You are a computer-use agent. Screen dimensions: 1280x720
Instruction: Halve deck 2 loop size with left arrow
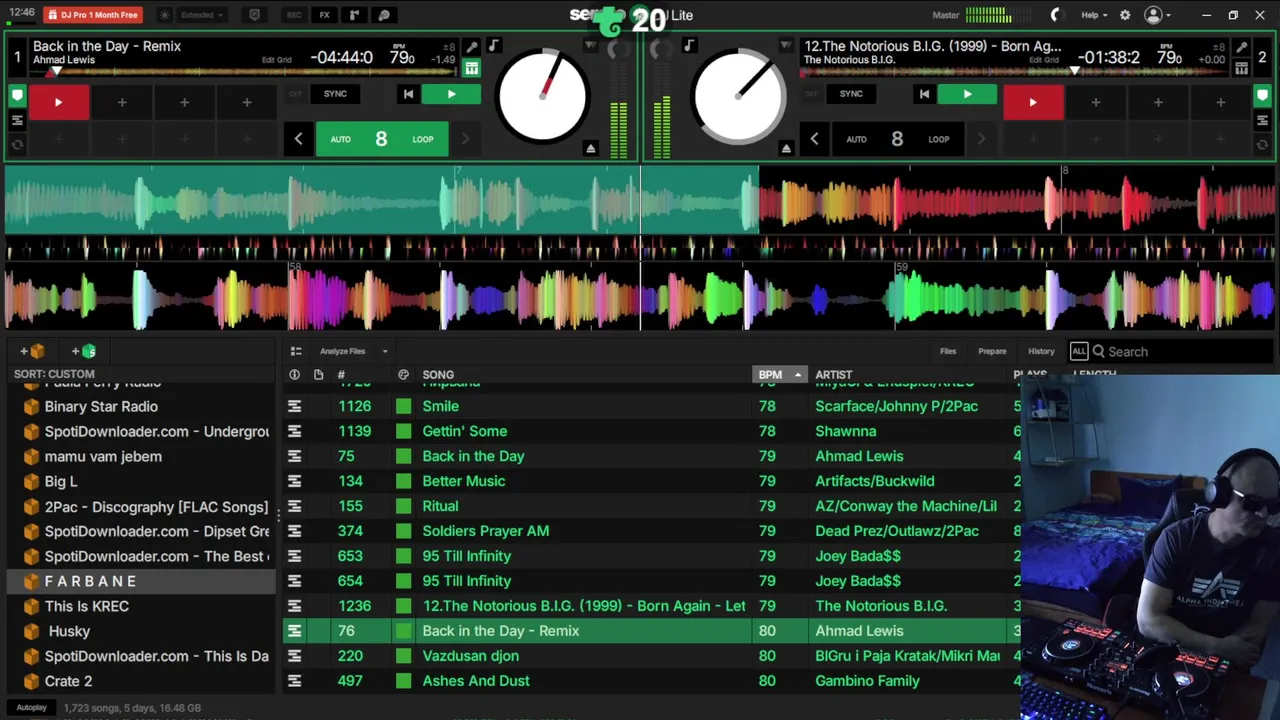coord(814,139)
